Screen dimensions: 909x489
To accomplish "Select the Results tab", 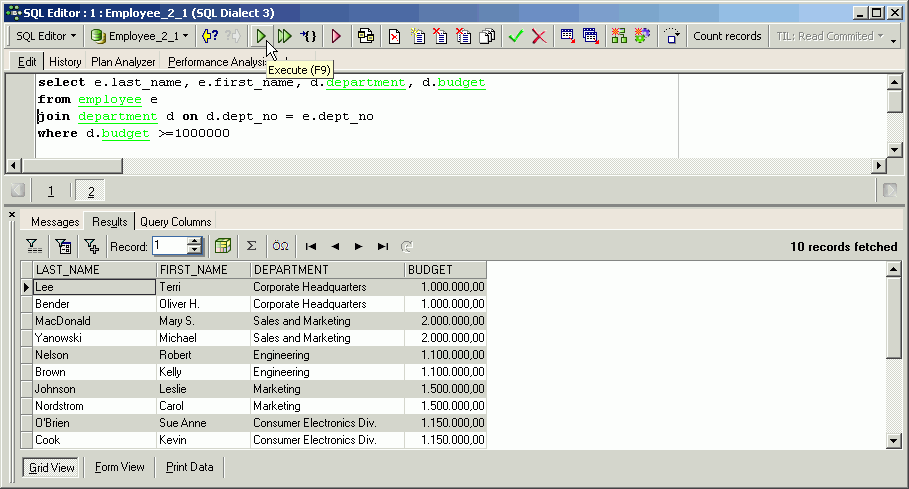I will pos(110,222).
